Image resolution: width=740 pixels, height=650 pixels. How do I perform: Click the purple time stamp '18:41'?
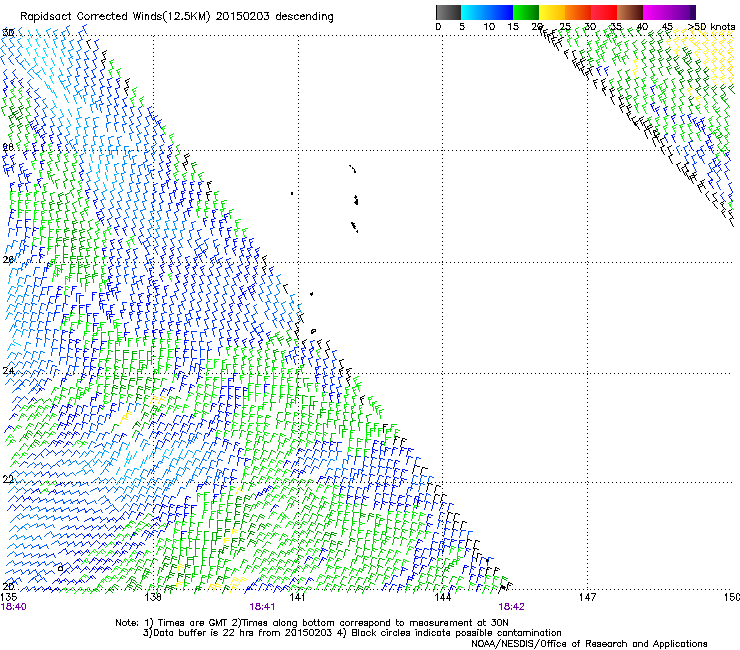(262, 607)
